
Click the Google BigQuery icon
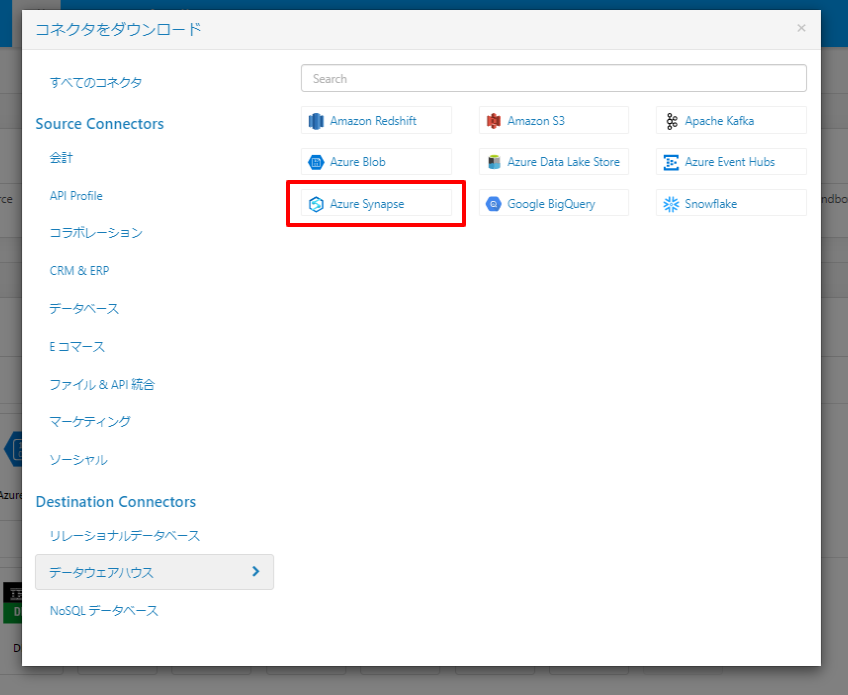(x=493, y=204)
